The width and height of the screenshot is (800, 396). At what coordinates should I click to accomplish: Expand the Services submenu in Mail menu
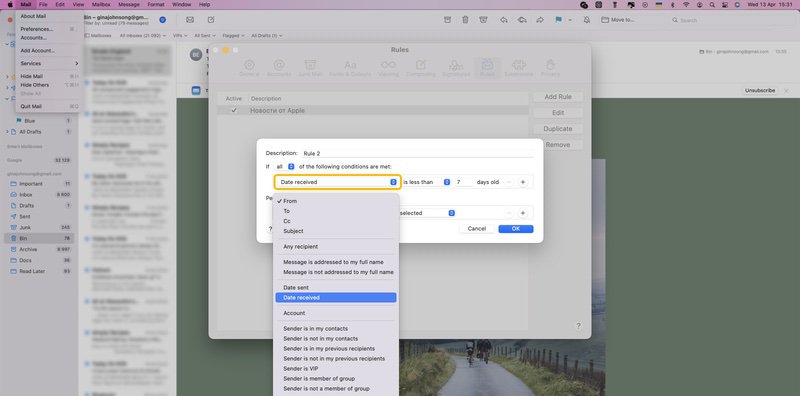(x=49, y=63)
